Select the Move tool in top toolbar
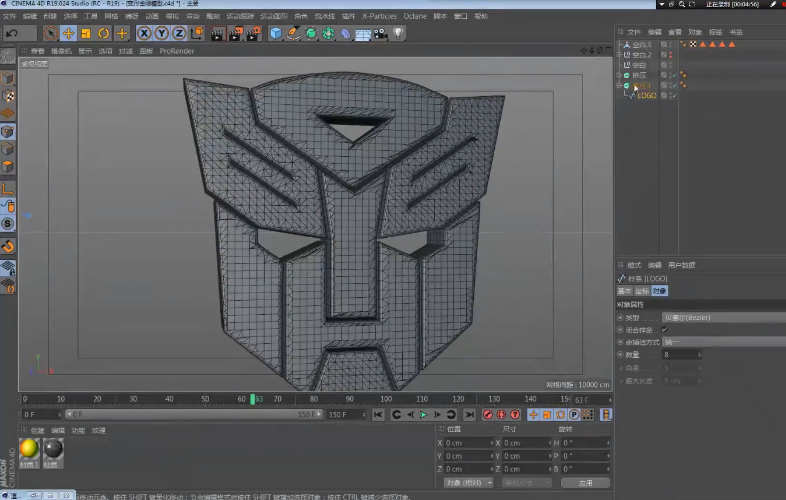 68,34
